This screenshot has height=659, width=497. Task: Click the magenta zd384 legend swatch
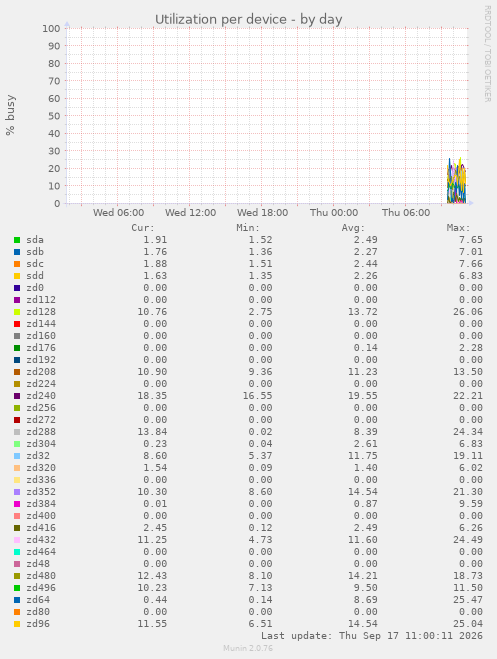(17, 504)
